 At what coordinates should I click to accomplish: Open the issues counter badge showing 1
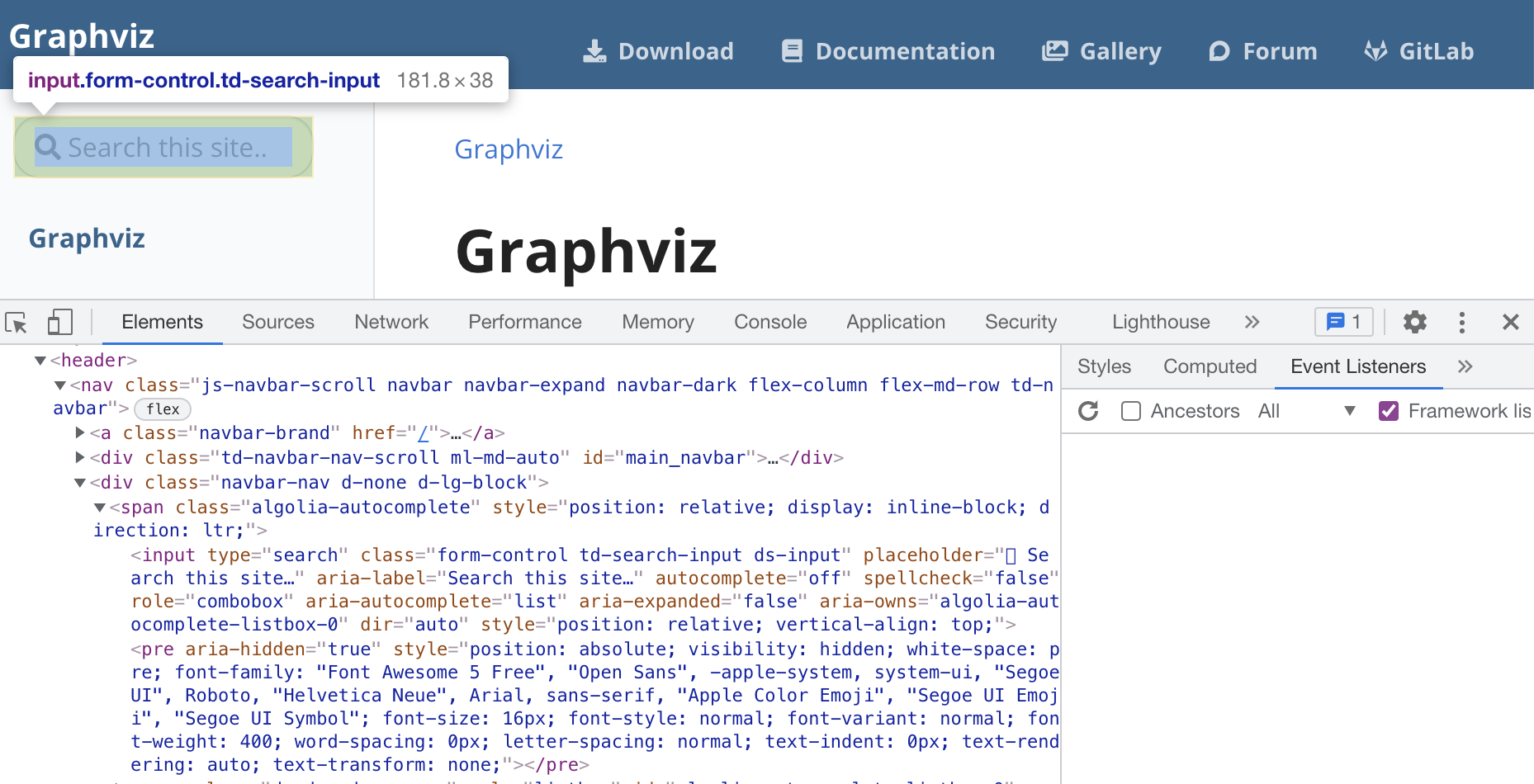click(1343, 322)
